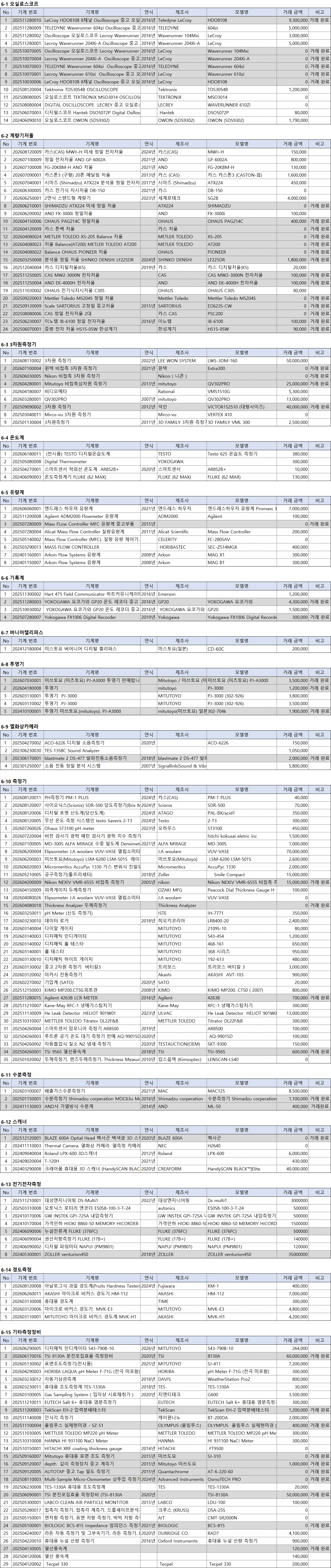The image size is (331, 1568).
Task: Select the '6-13 전기전자측정' section heading
Action: click(21, 1184)
